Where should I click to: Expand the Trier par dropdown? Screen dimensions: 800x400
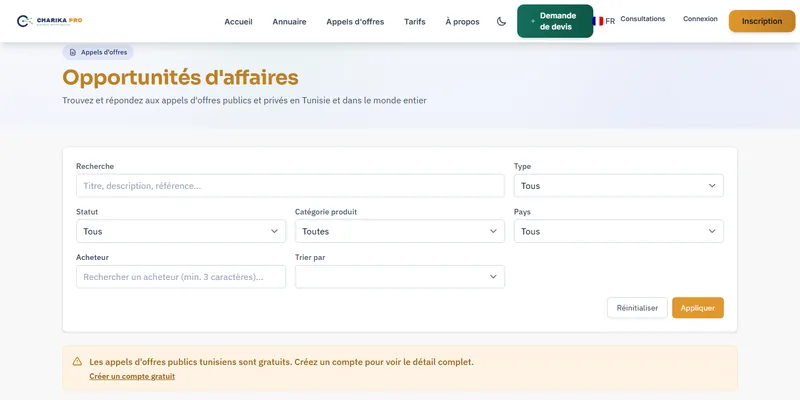[x=399, y=277]
